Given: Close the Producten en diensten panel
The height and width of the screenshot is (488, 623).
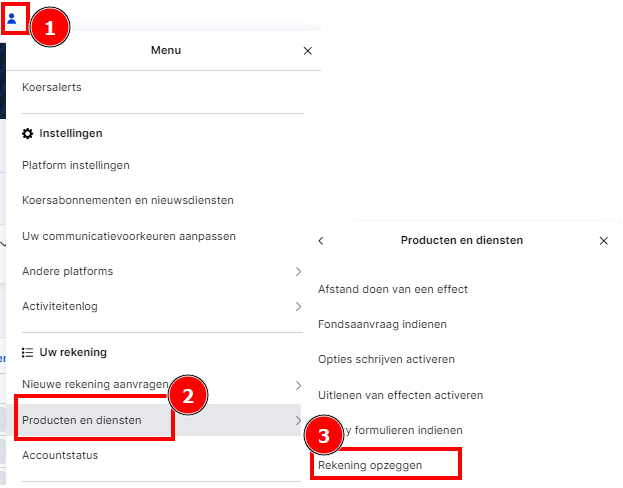Looking at the screenshot, I should coord(604,241).
